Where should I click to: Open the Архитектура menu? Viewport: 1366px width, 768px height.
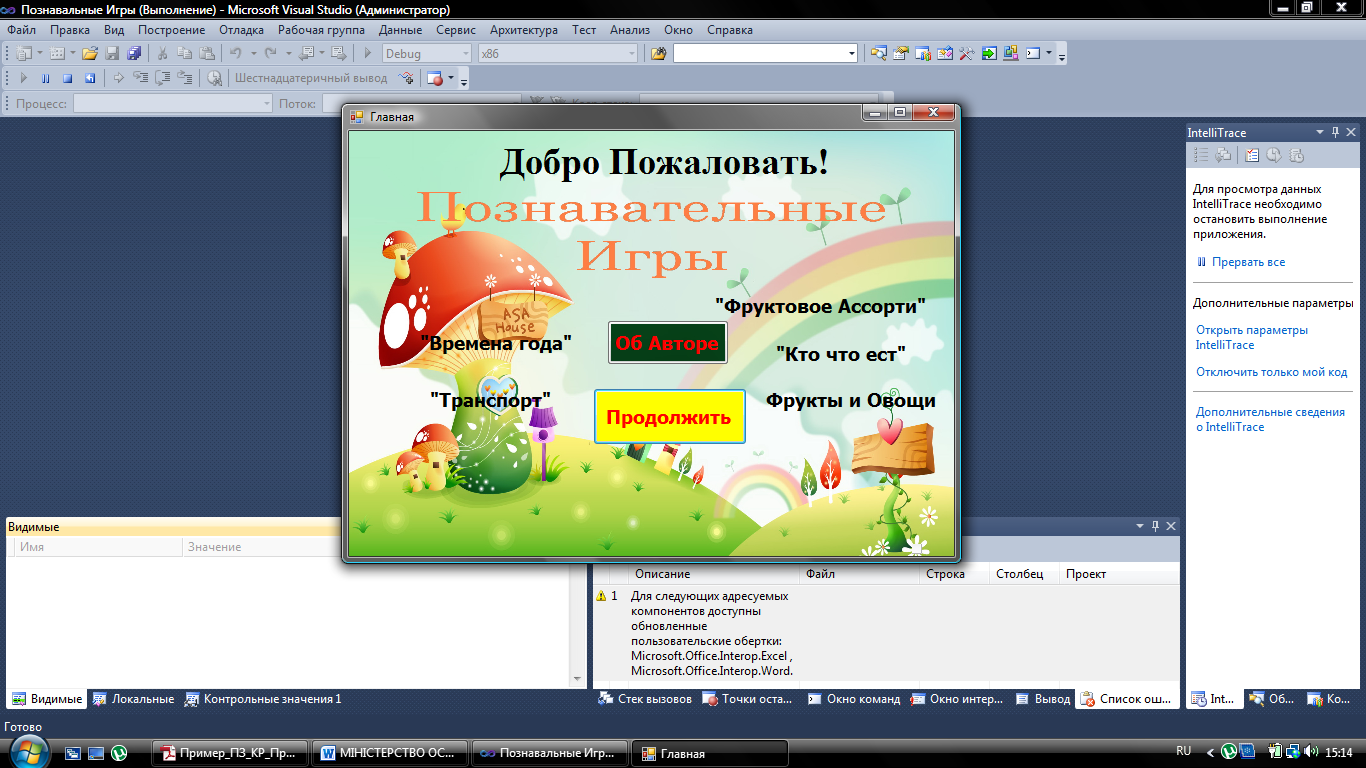point(524,30)
